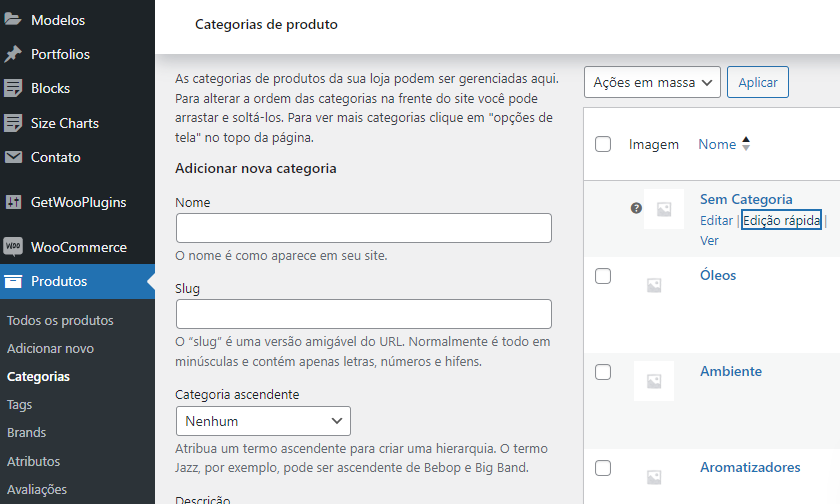Select the Ambiente category checkbox
This screenshot has height=504, width=840.
(x=603, y=372)
